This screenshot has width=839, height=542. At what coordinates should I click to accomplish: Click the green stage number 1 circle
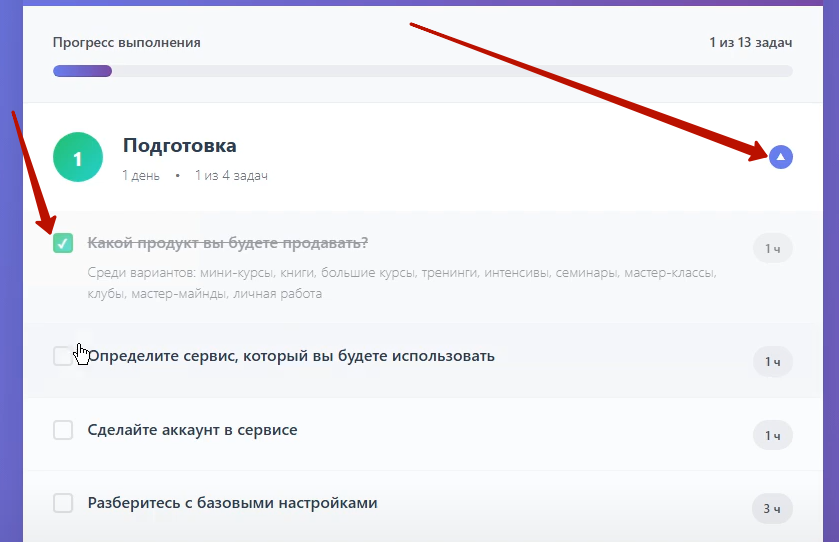[78, 157]
